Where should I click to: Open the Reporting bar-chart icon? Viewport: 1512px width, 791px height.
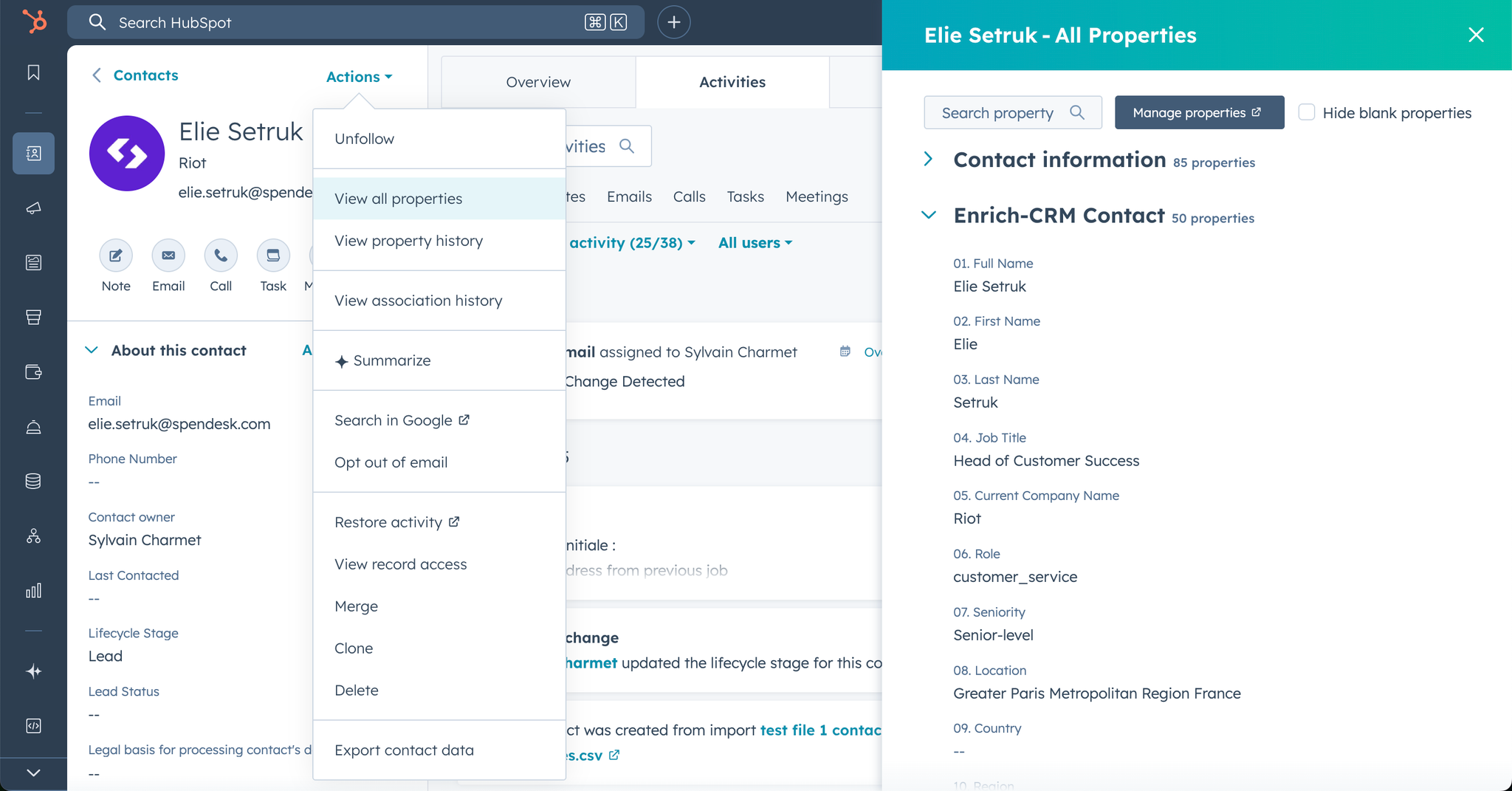coord(33,590)
